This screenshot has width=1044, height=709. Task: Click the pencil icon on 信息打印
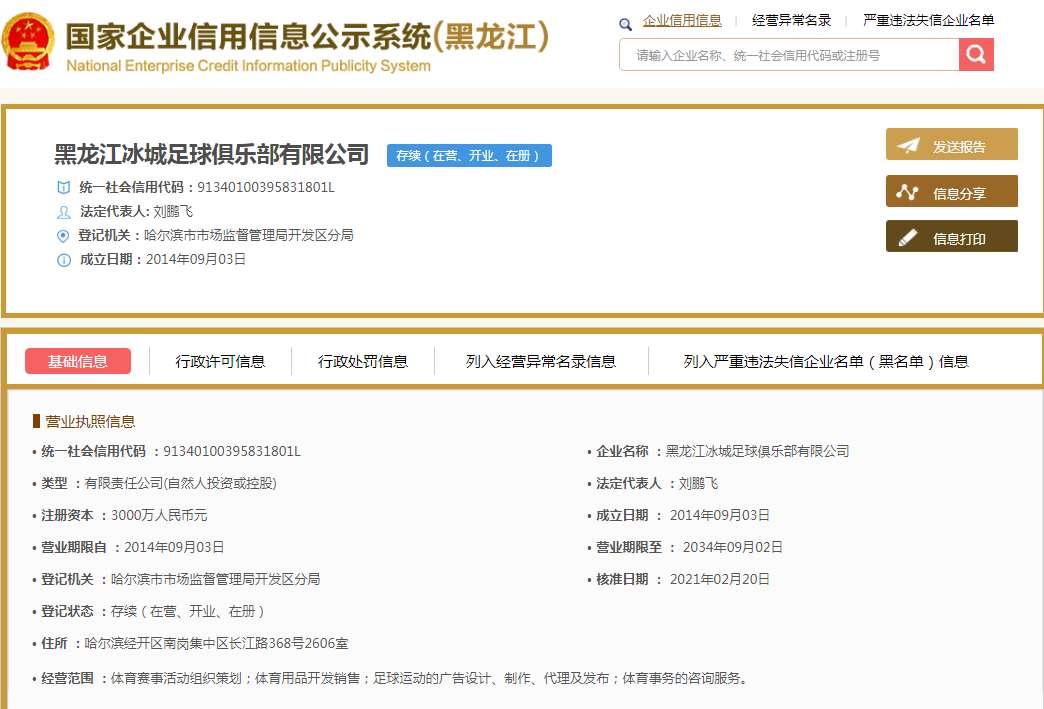908,238
